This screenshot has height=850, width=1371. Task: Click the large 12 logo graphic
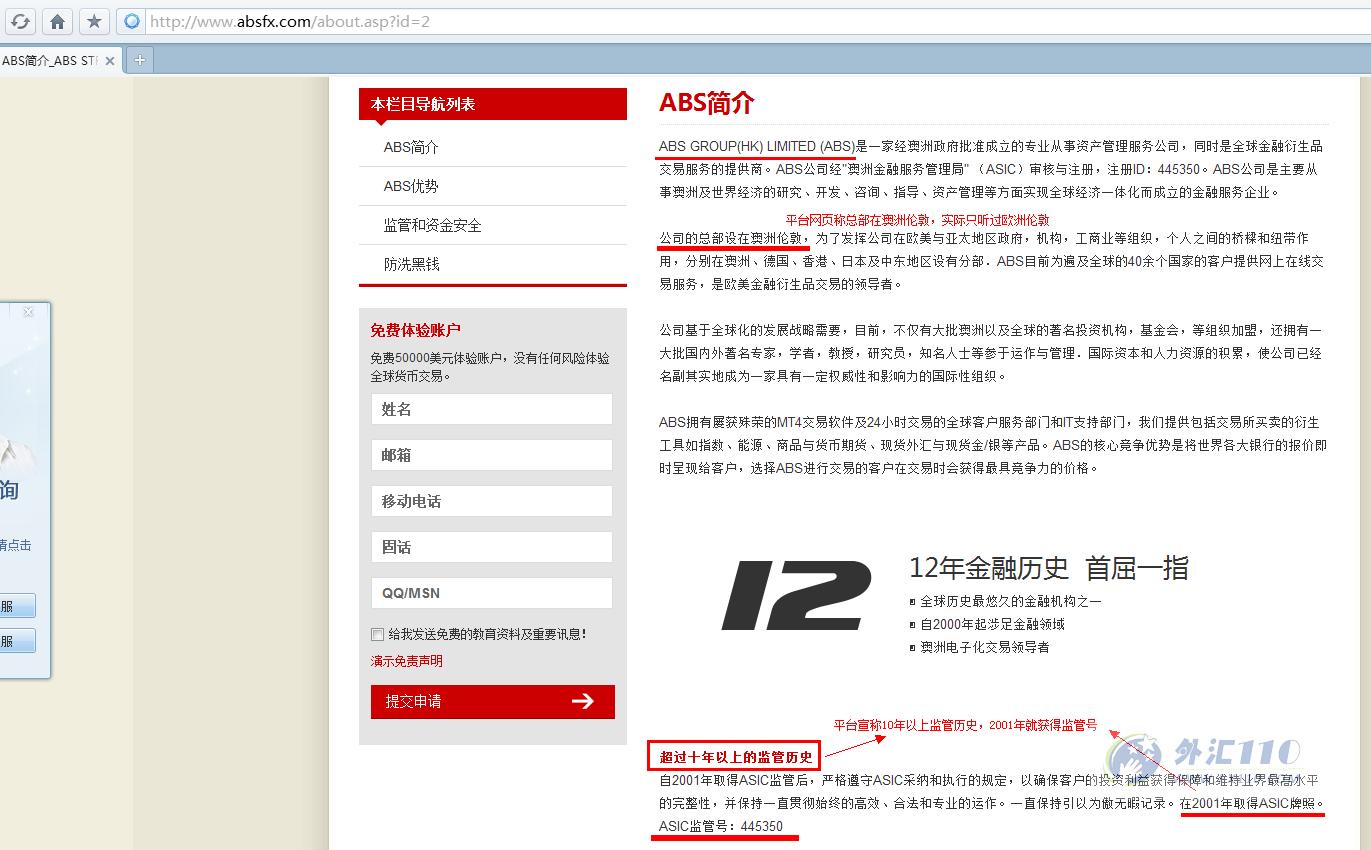pyautogui.click(x=797, y=595)
